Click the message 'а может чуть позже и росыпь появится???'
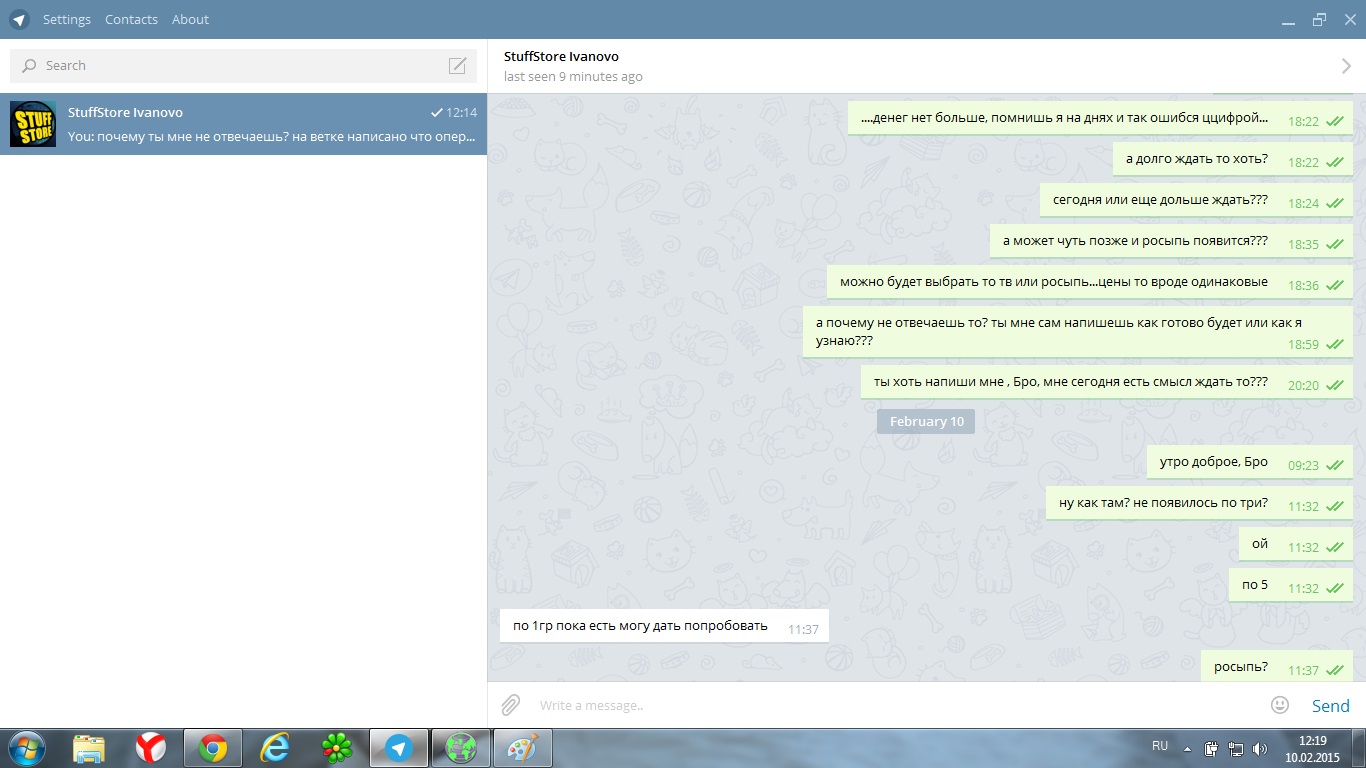This screenshot has width=1366, height=768. click(1171, 241)
